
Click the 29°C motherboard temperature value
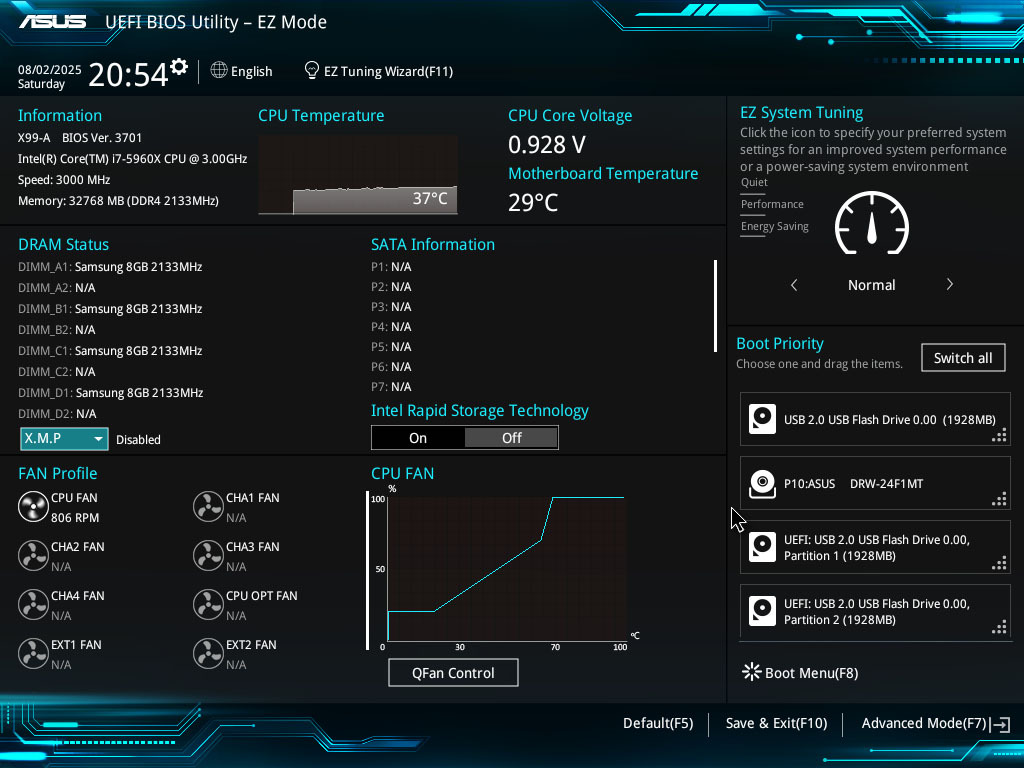point(533,202)
